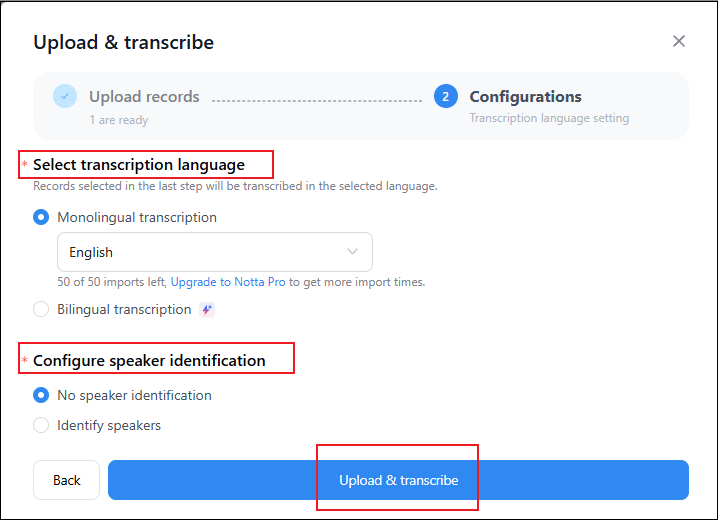Go back with the Back button
The height and width of the screenshot is (520, 718).
tap(66, 480)
